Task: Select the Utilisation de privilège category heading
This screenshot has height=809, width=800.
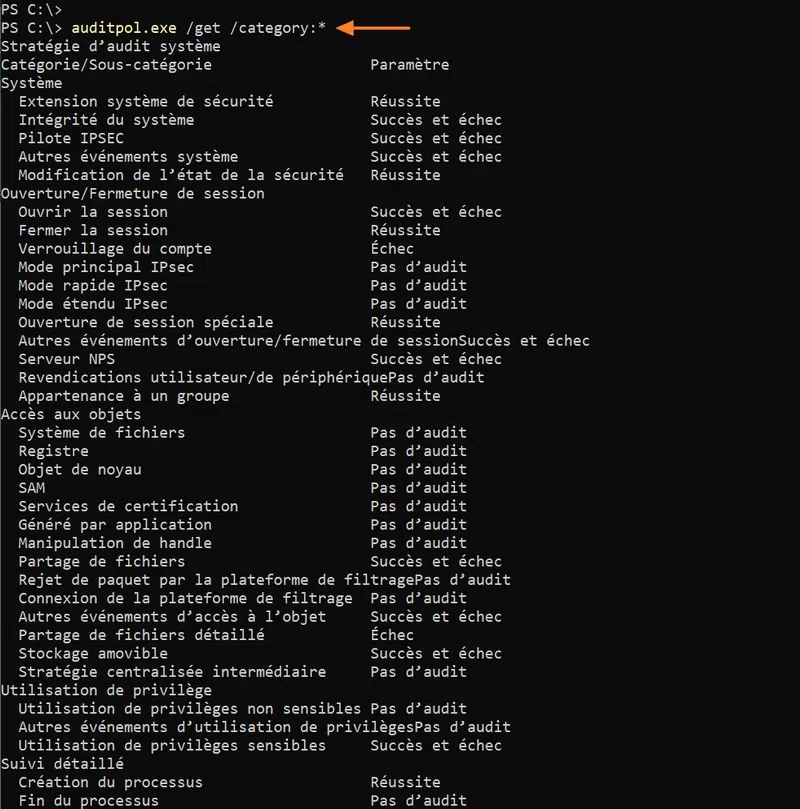Action: [x=106, y=690]
